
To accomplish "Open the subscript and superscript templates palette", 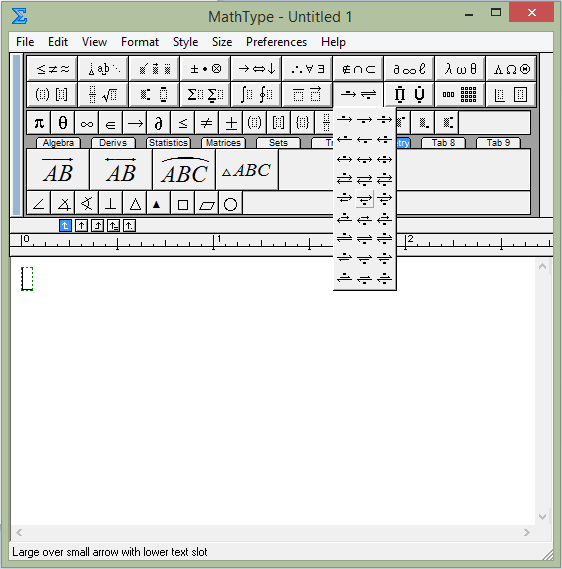I will point(154,94).
